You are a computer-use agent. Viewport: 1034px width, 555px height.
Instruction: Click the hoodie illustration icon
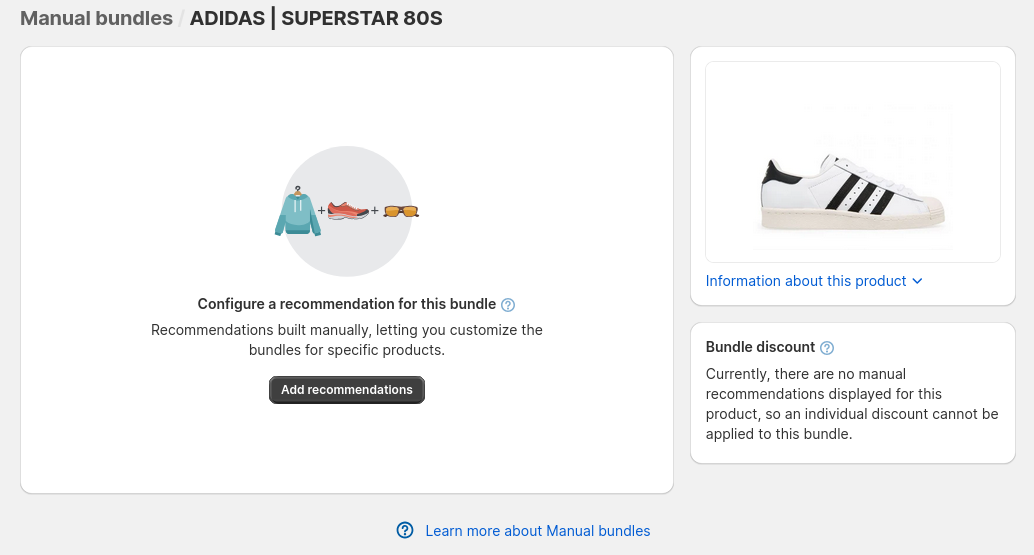click(x=297, y=211)
